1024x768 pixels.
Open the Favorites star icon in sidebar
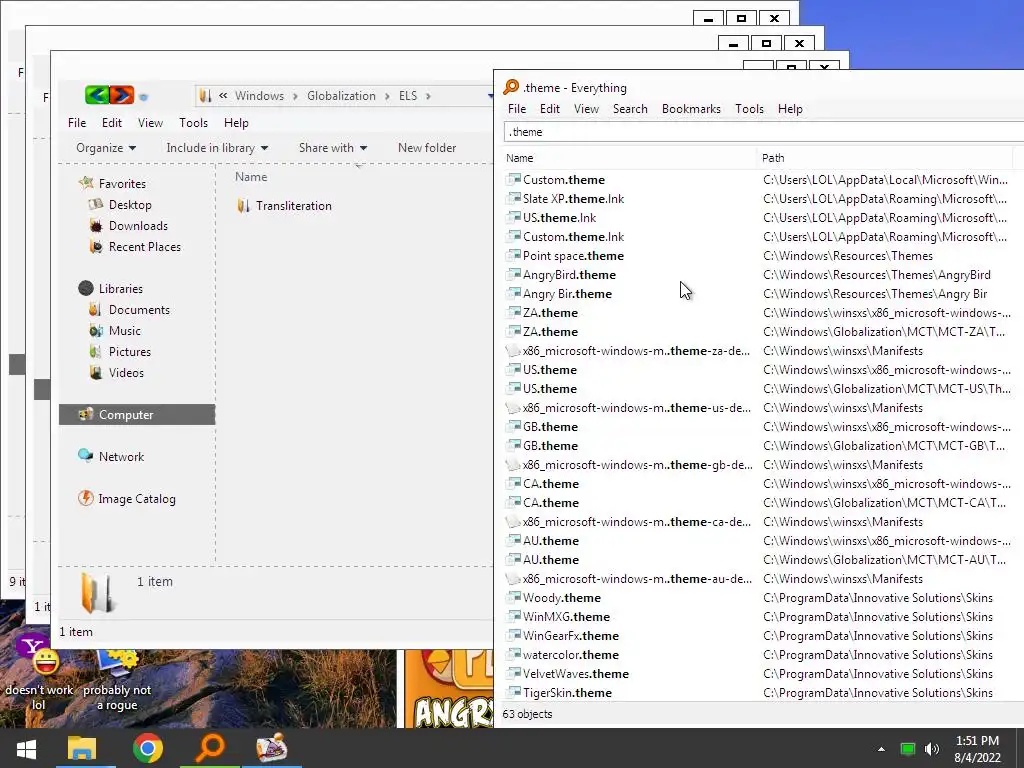(86, 183)
